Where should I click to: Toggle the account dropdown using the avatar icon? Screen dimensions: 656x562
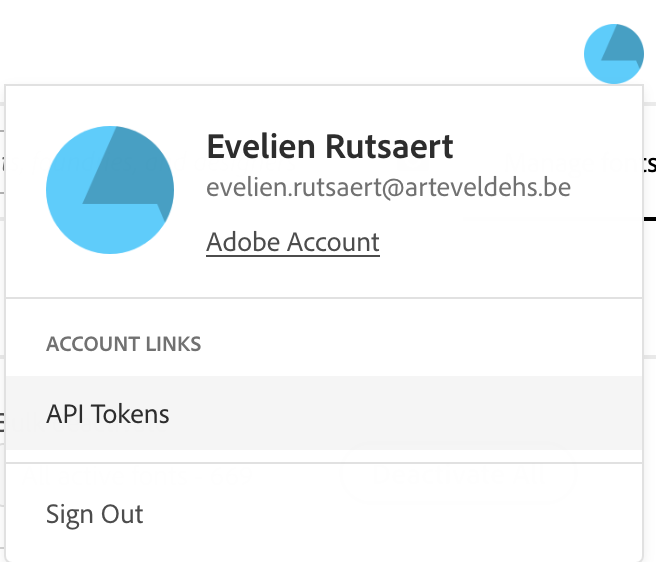tap(613, 55)
